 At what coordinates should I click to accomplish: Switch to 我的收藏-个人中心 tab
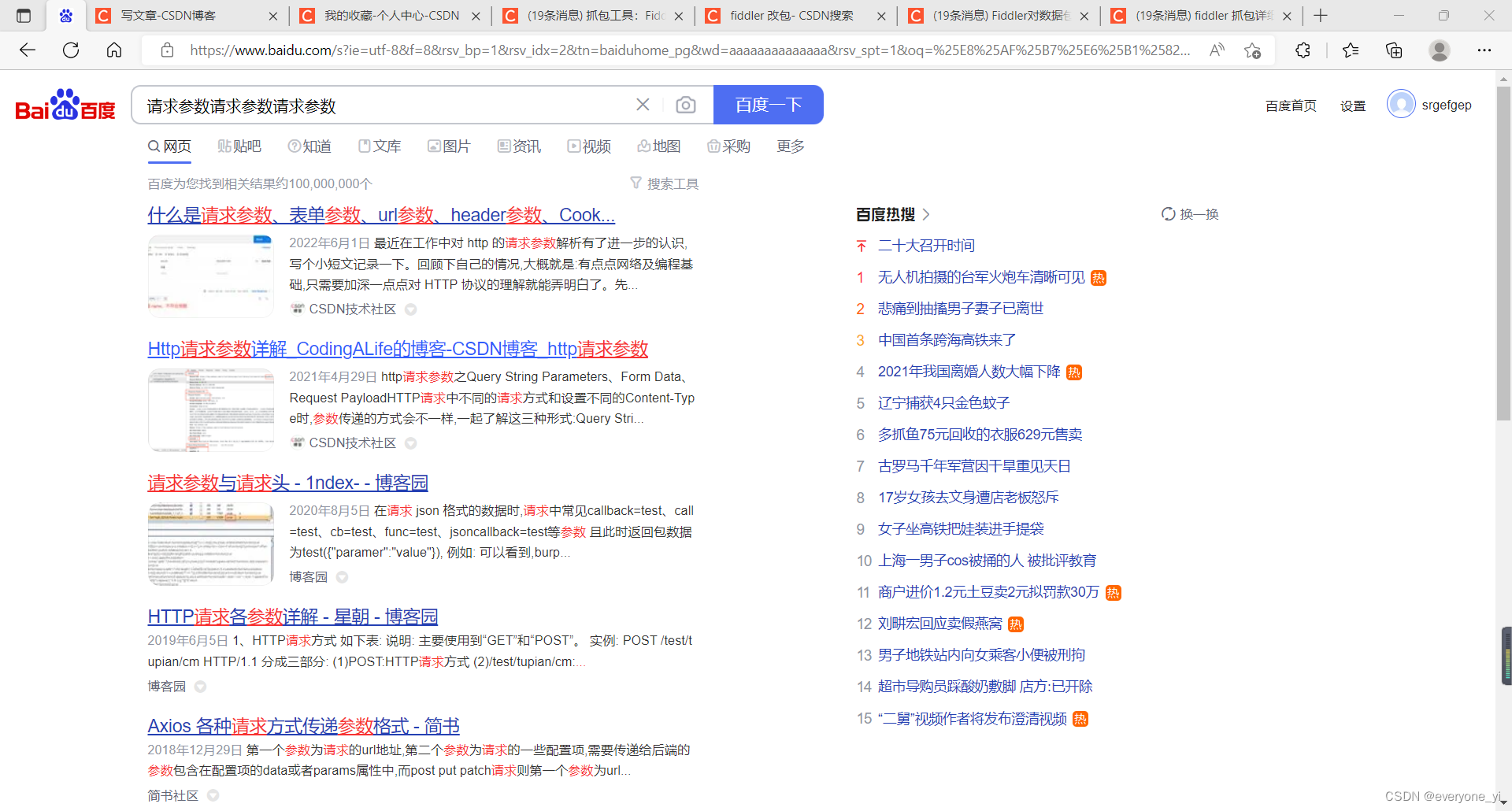(x=392, y=16)
